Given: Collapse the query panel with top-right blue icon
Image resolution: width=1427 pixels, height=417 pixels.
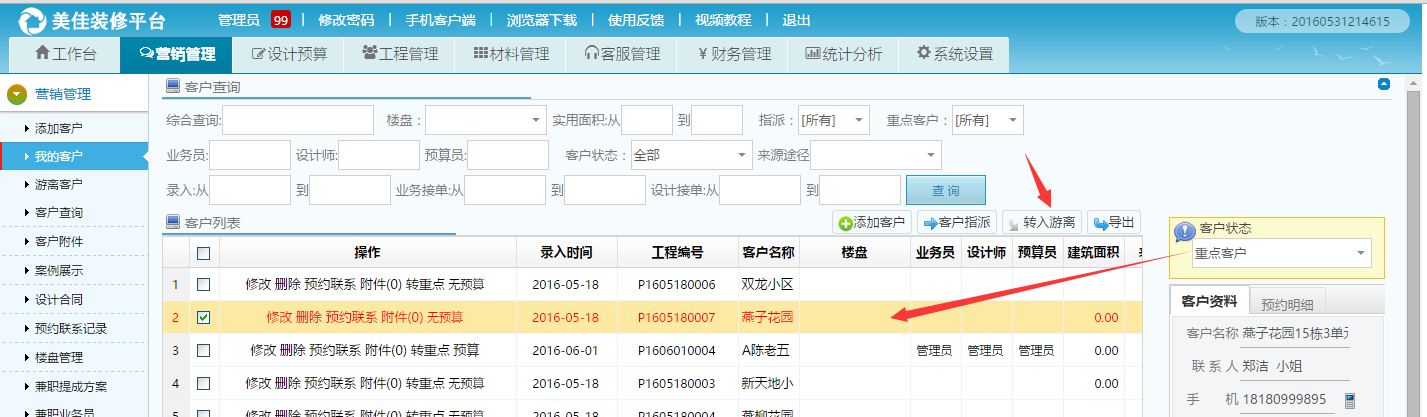Looking at the screenshot, I should click(1384, 85).
